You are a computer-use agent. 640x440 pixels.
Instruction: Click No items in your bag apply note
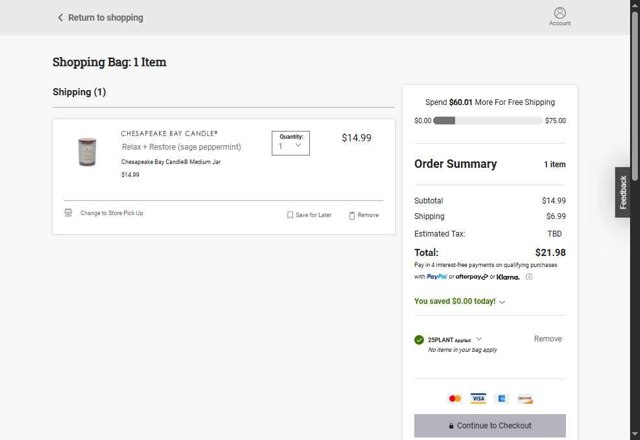[462, 350]
